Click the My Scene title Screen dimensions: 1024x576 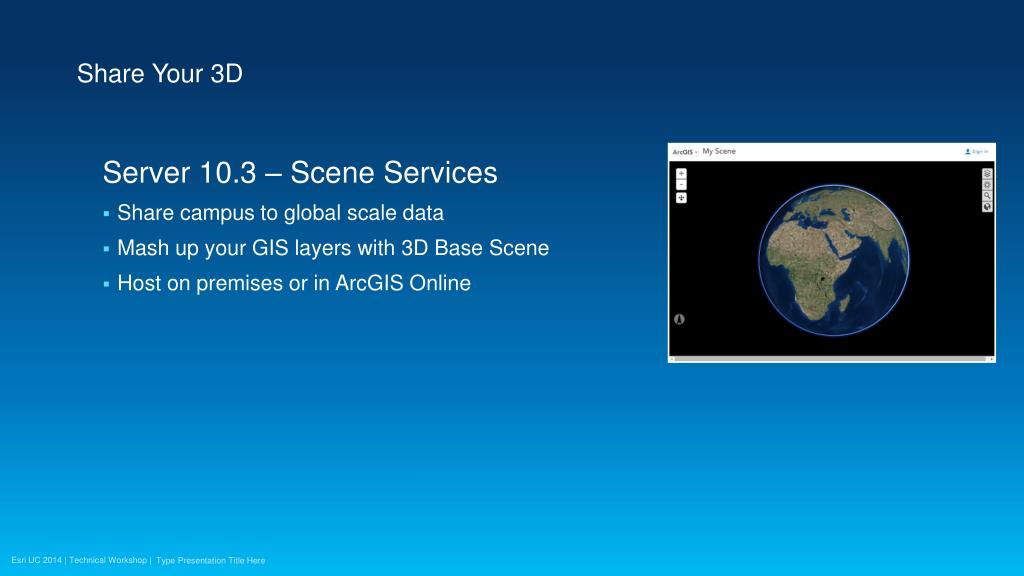[719, 151]
